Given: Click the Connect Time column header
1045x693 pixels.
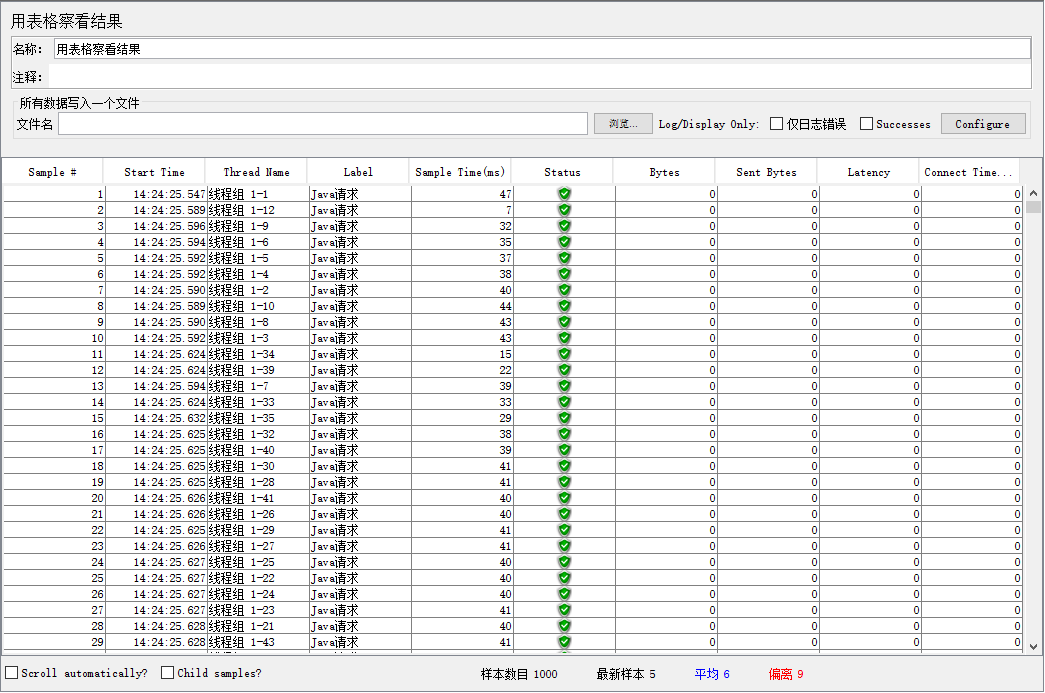Looking at the screenshot, I should [x=970, y=172].
